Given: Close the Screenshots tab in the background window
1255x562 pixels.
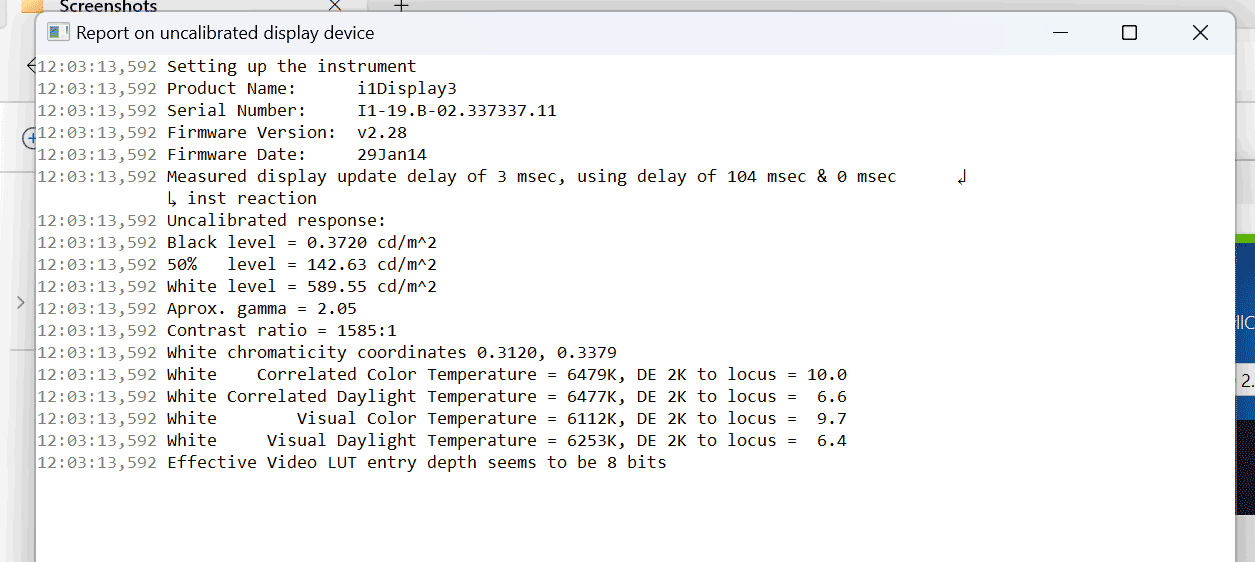Looking at the screenshot, I should pyautogui.click(x=335, y=6).
